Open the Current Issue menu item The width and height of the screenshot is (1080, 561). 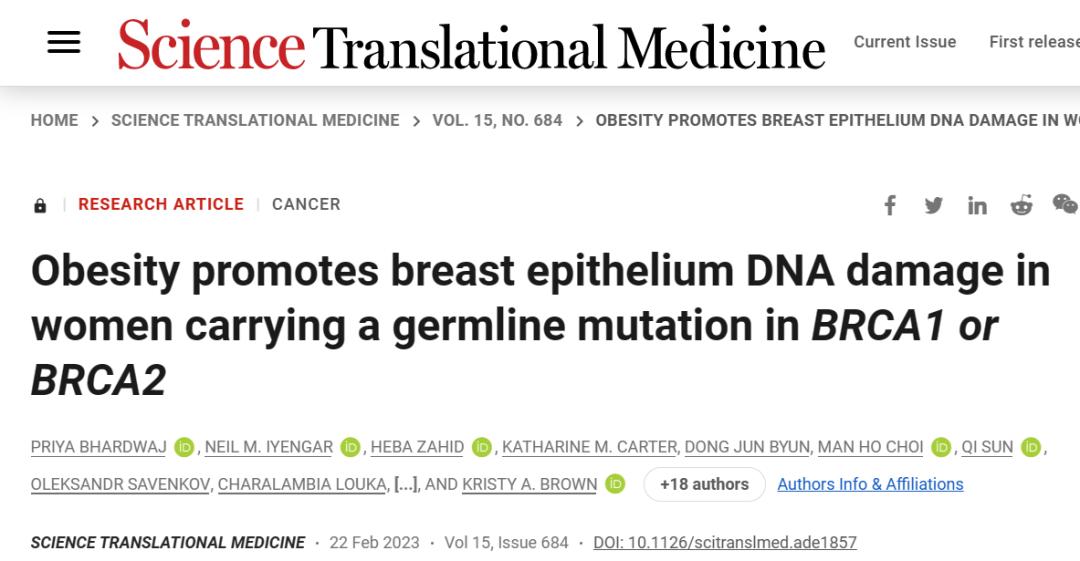(x=904, y=42)
